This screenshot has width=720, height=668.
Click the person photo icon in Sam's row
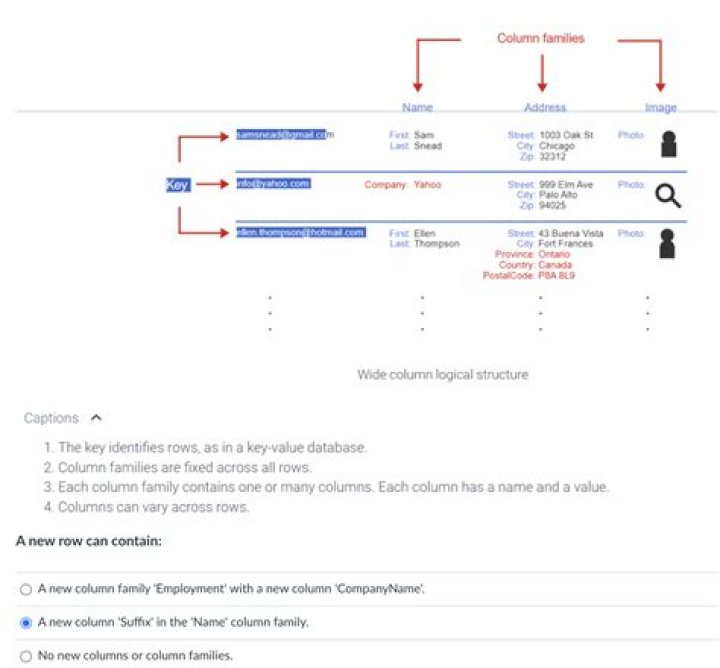tap(669, 144)
